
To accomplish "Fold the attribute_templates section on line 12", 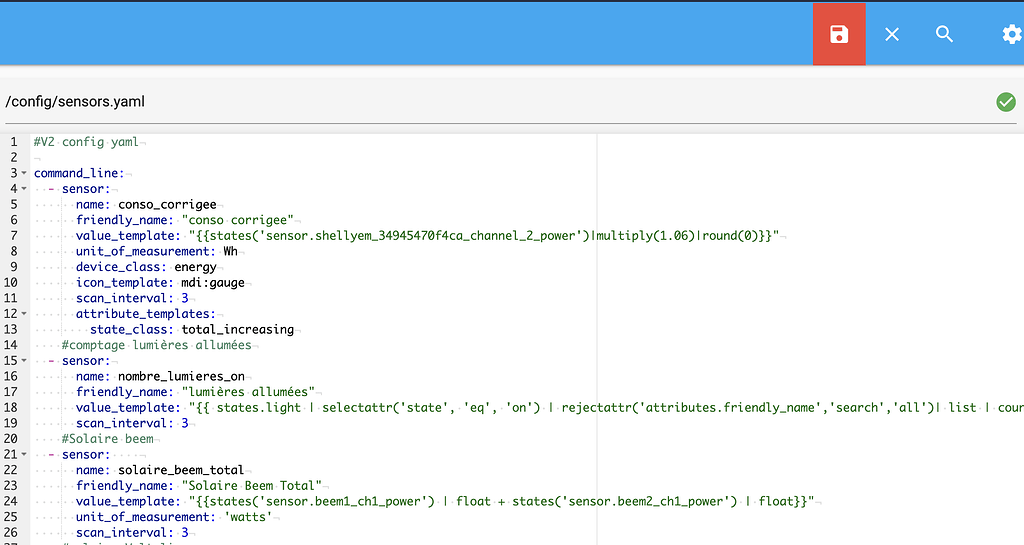I will [x=24, y=314].
